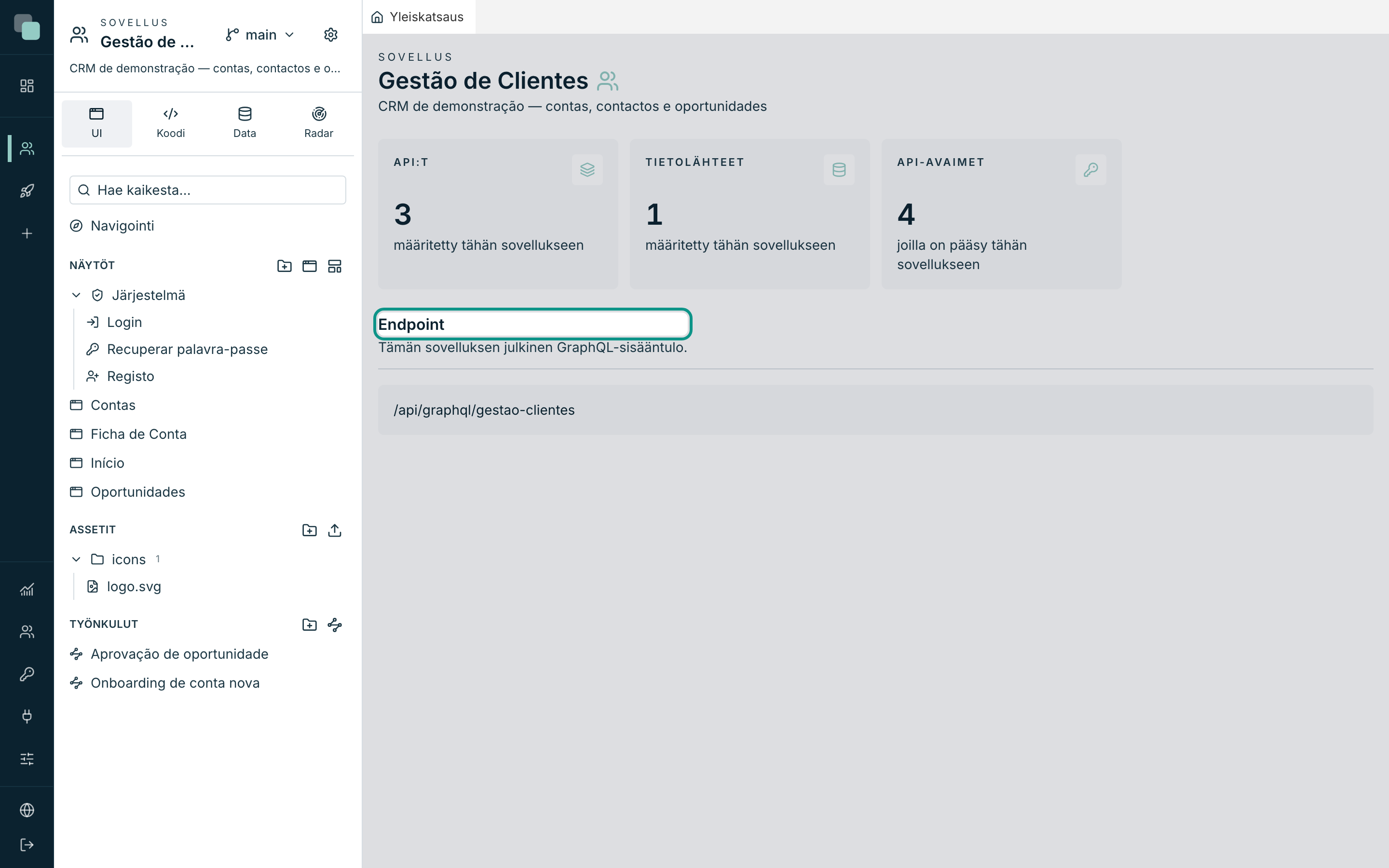Image resolution: width=1389 pixels, height=868 pixels.
Task: Click the /api/graphql/gestao-clientes endpoint path
Action: coord(484,410)
